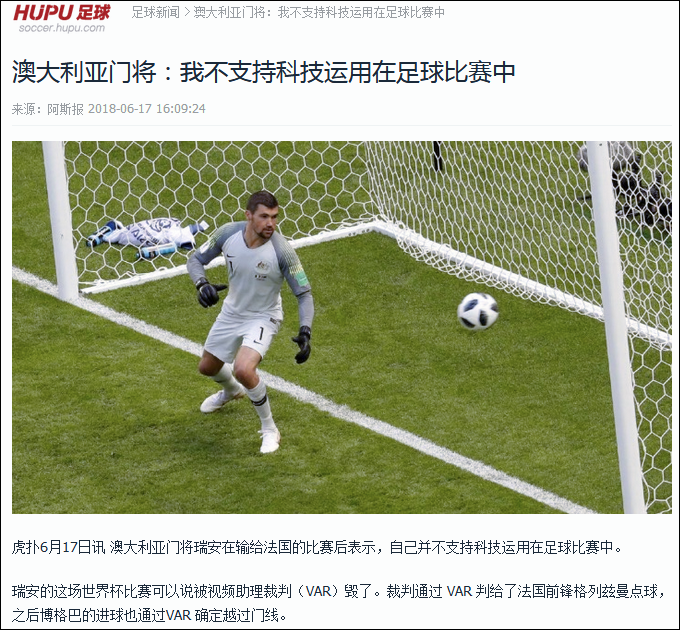The image size is (680, 630).
Task: Open the soccer.hupu.com text under the logo
Action: [62, 28]
